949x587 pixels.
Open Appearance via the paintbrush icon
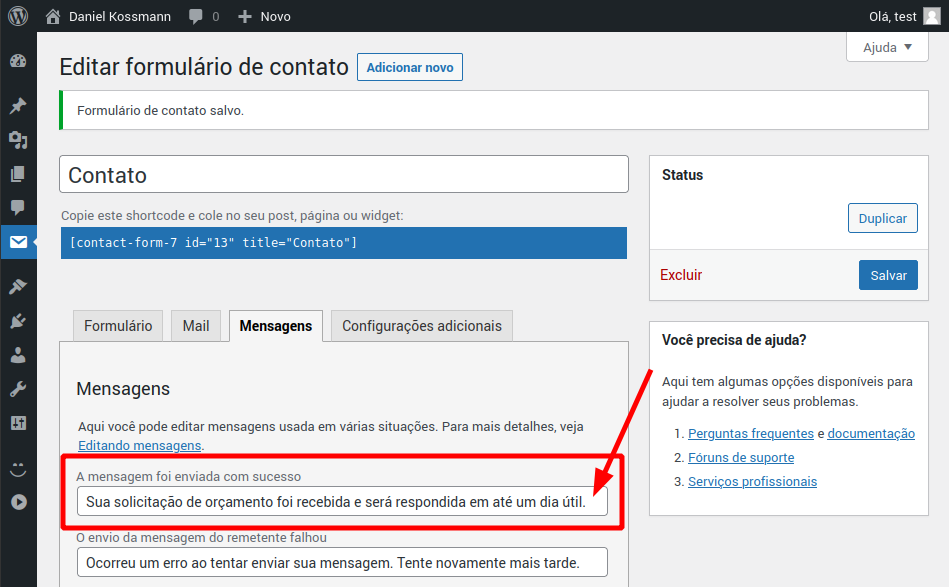pos(18,287)
